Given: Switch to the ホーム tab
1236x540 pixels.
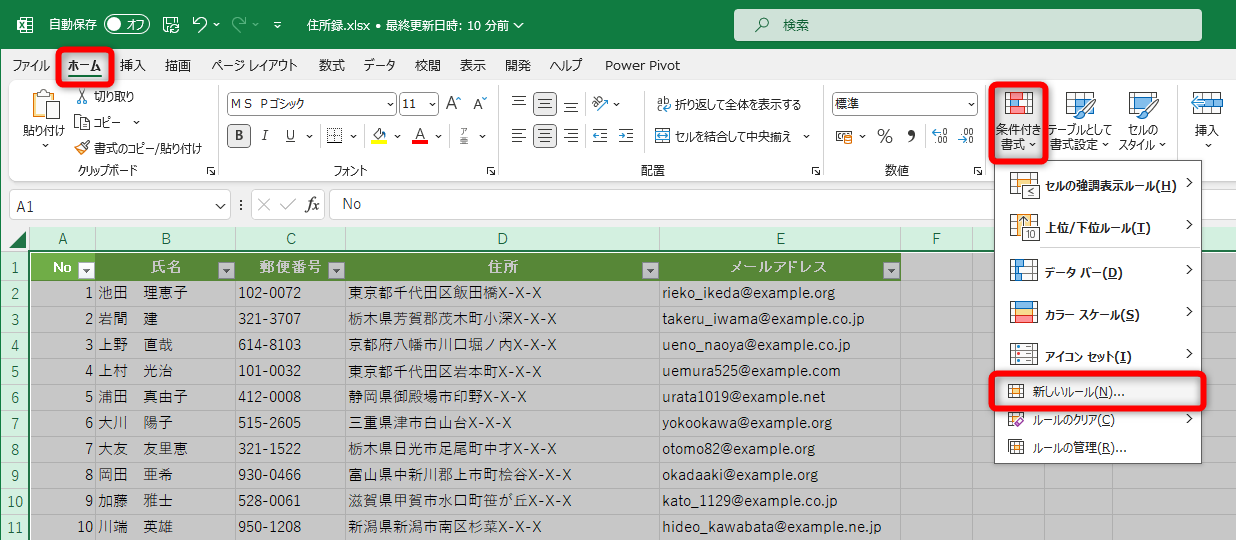Looking at the screenshot, I should click(x=85, y=66).
